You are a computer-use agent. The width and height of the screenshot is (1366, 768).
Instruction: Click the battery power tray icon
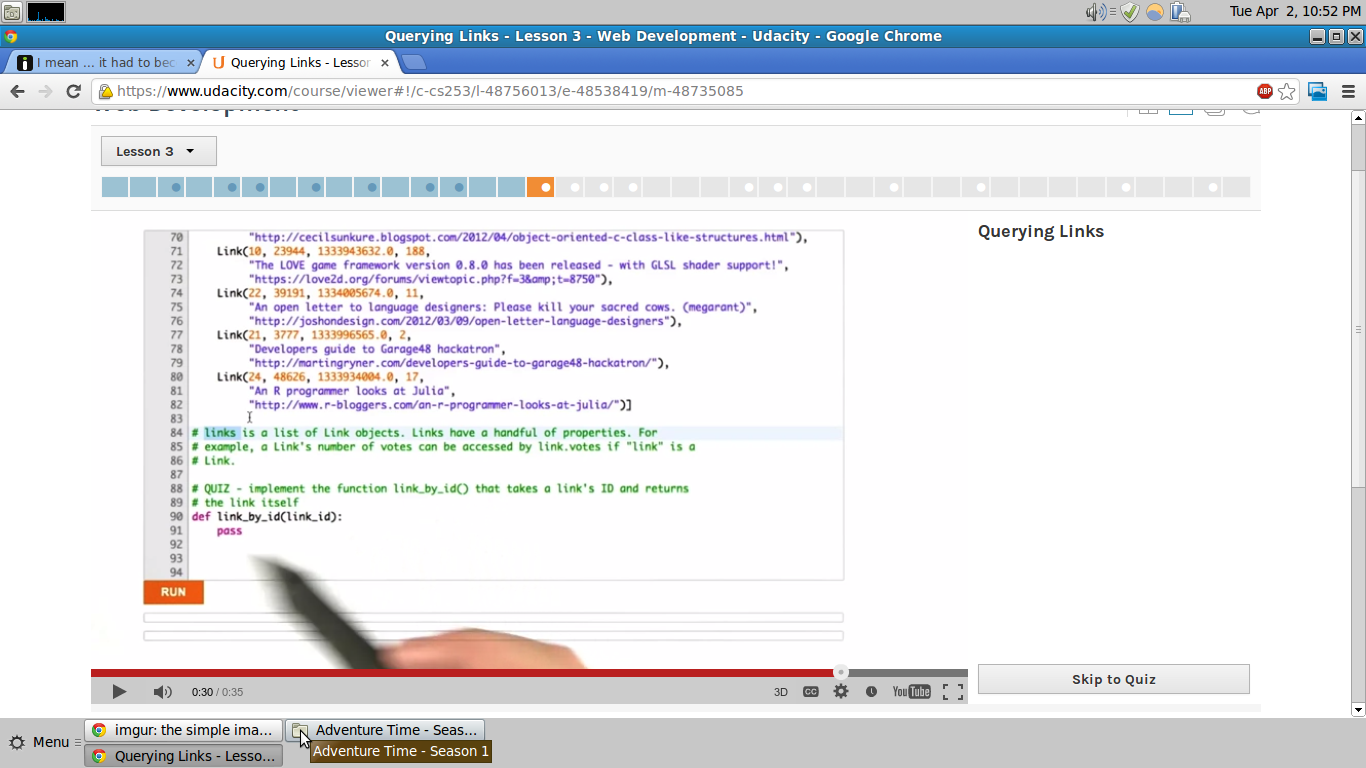point(1181,12)
